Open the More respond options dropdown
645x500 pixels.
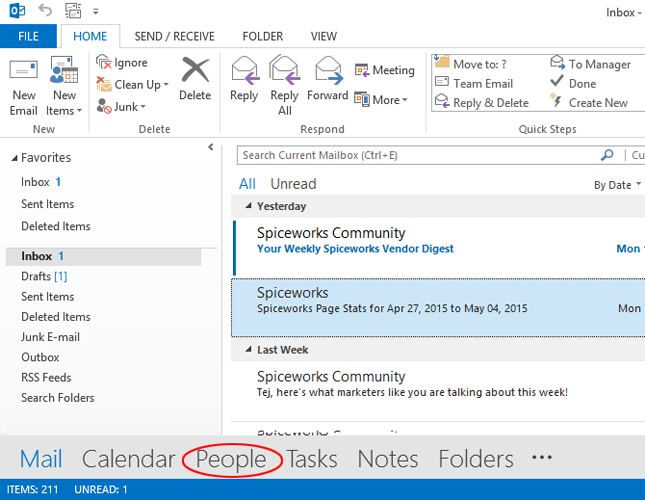(x=381, y=100)
